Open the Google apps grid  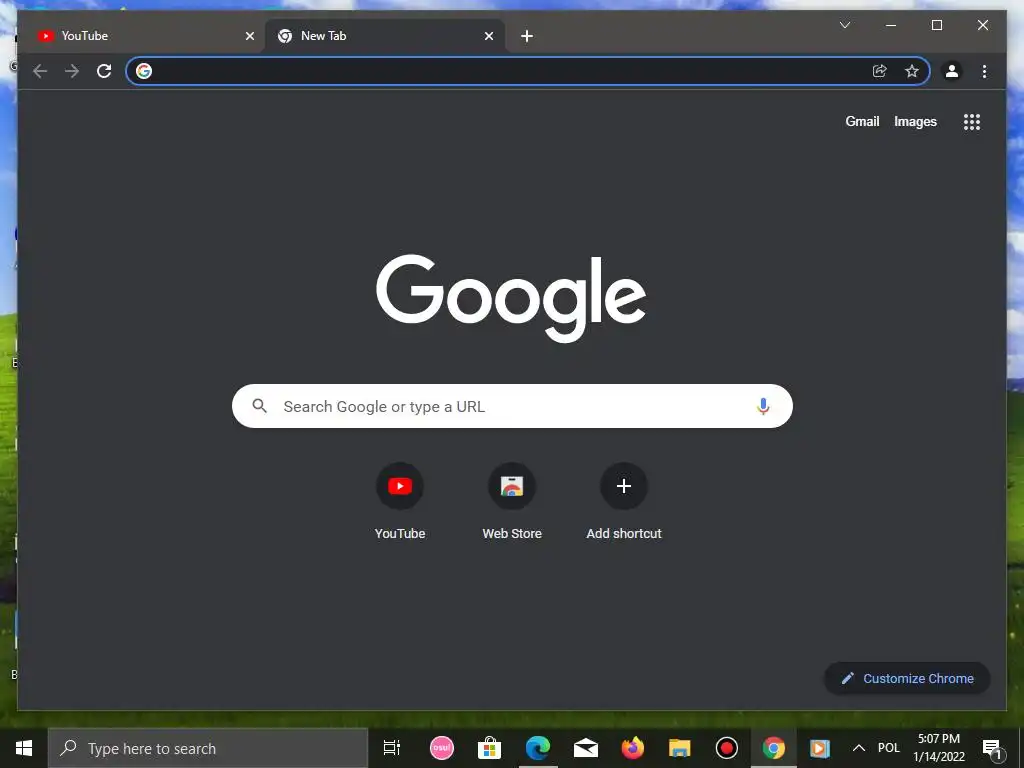tap(972, 121)
